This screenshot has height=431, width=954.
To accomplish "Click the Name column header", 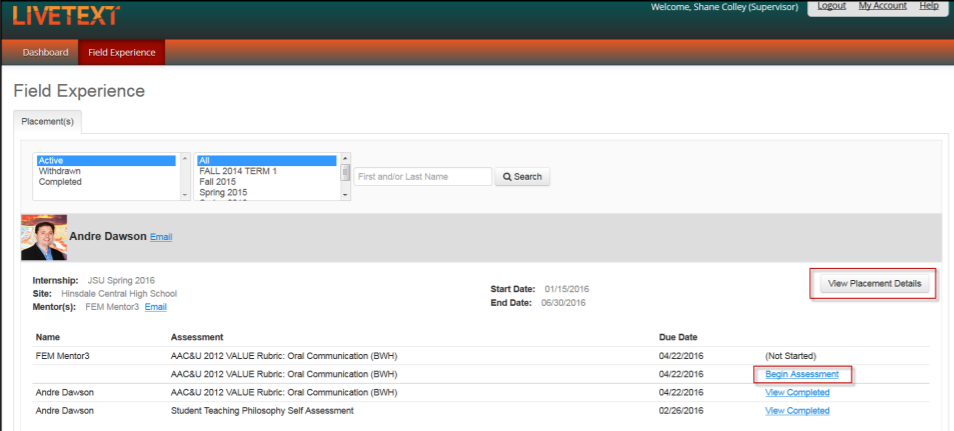I will pos(48,337).
